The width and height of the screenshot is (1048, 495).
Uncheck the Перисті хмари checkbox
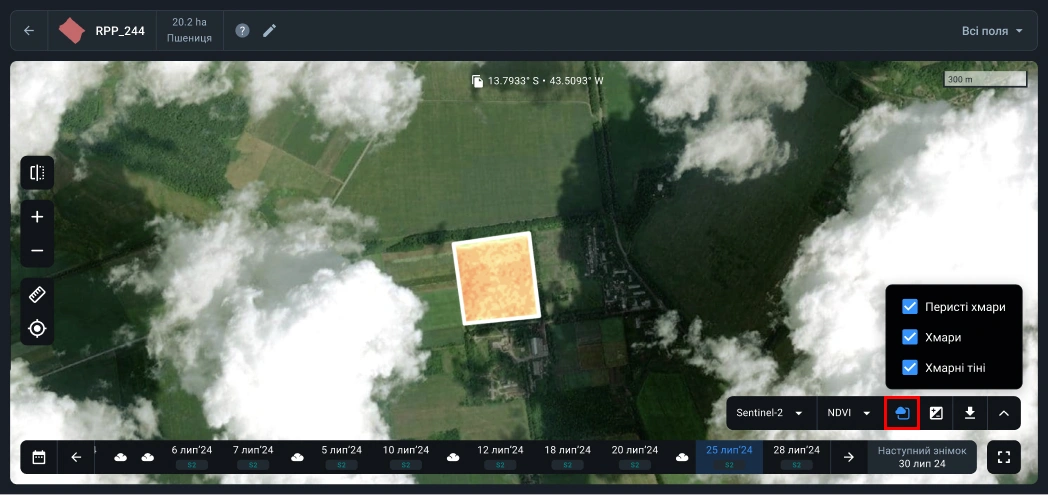click(910, 307)
